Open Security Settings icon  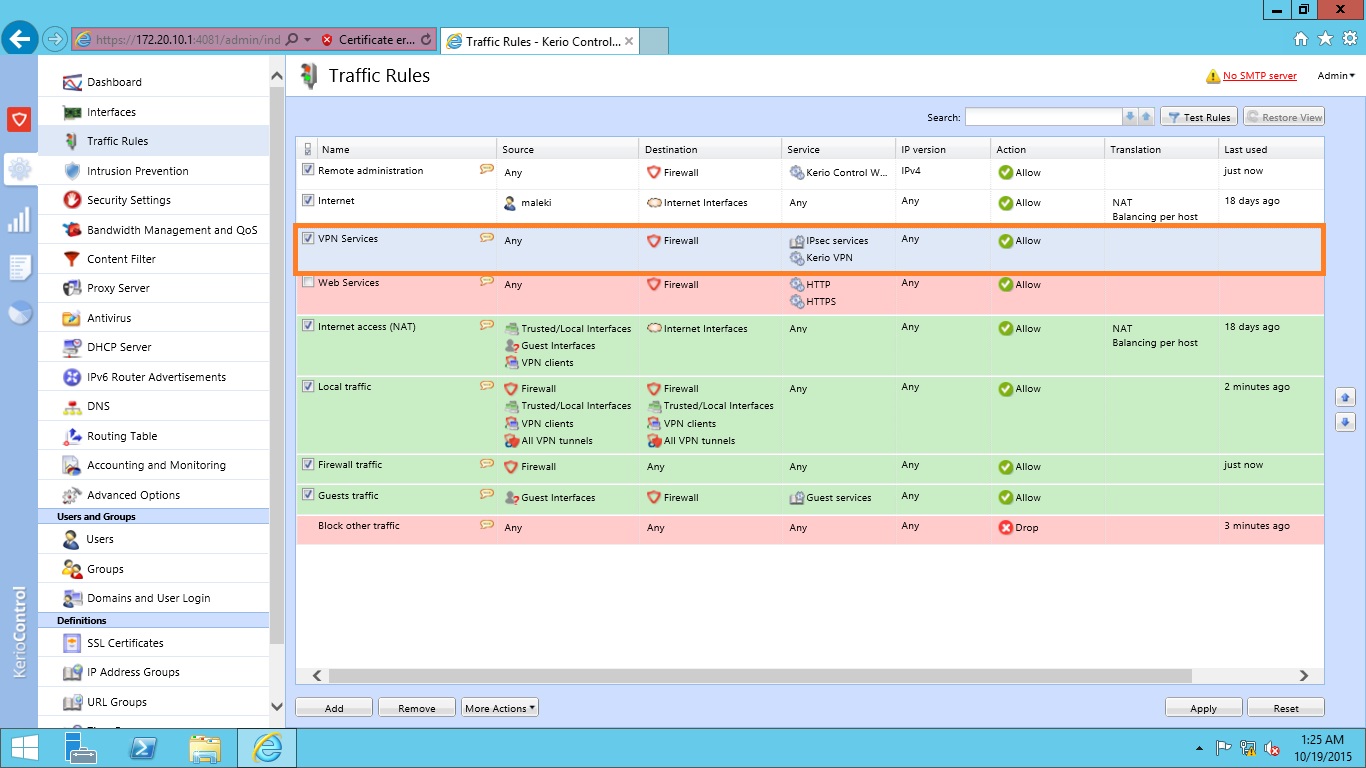(71, 200)
